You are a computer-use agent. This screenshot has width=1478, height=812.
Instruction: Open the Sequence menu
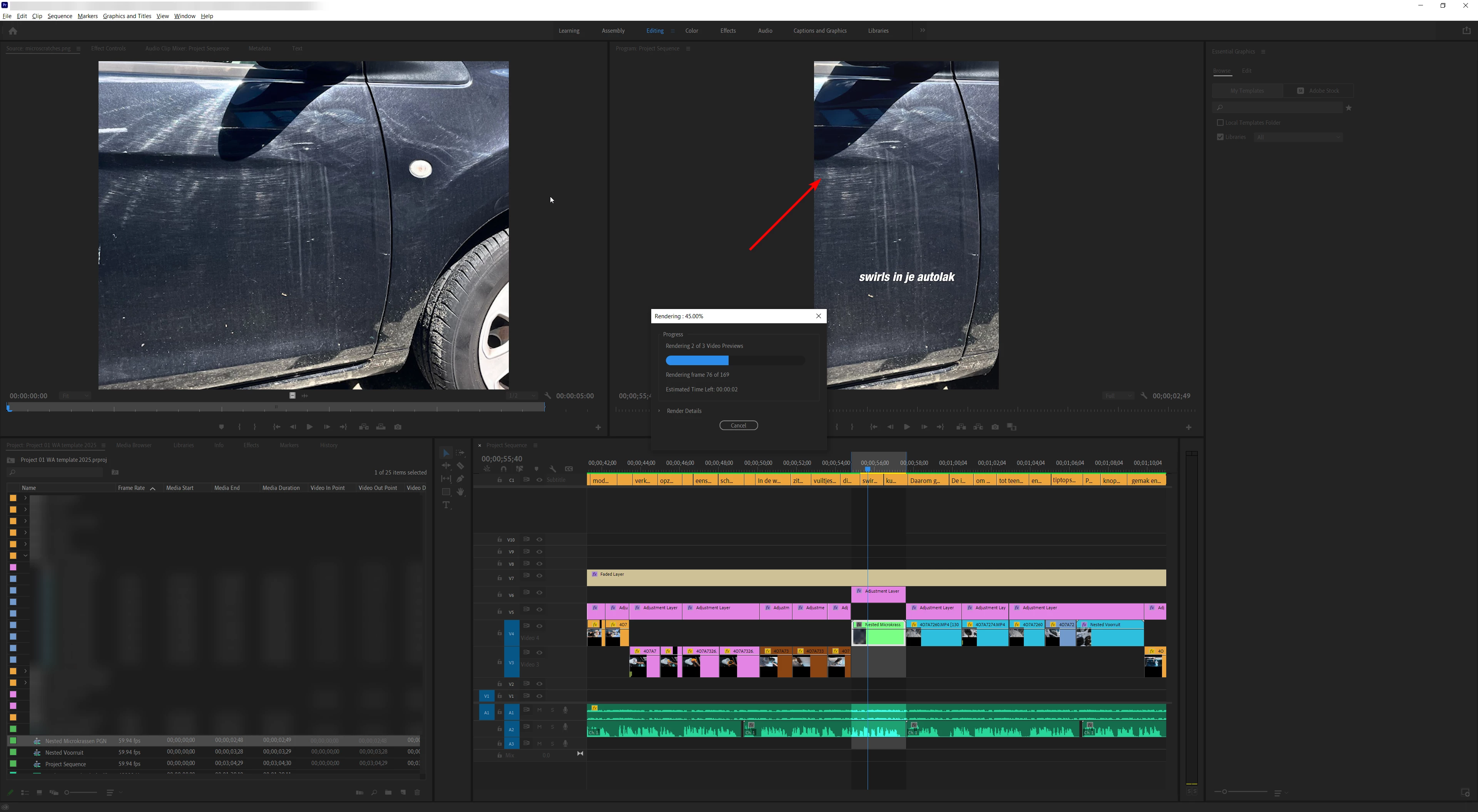tap(60, 16)
